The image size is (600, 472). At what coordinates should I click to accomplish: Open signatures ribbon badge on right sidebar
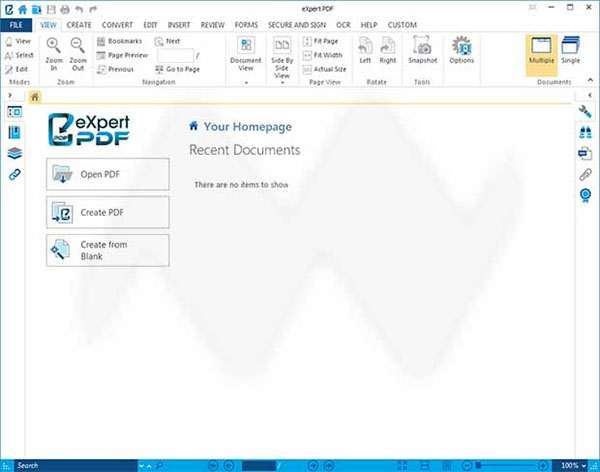(x=585, y=196)
